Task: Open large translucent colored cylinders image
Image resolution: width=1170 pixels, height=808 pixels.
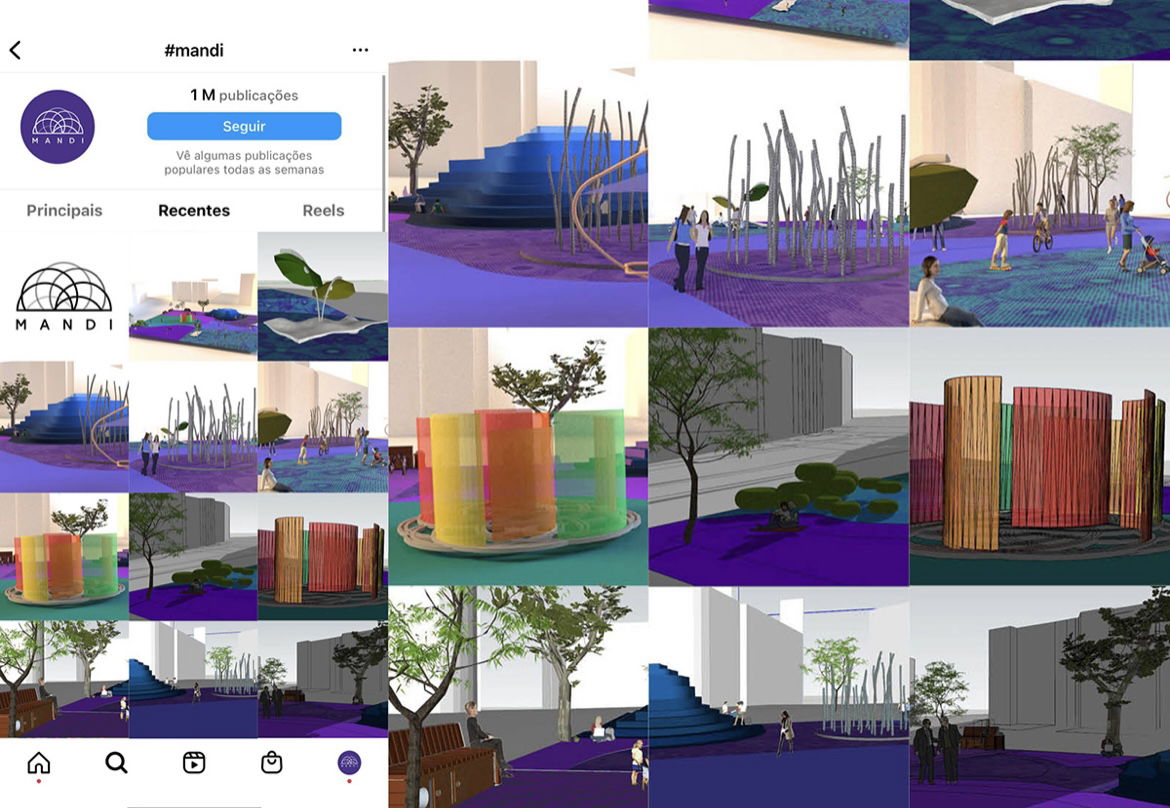Action: (x=518, y=457)
